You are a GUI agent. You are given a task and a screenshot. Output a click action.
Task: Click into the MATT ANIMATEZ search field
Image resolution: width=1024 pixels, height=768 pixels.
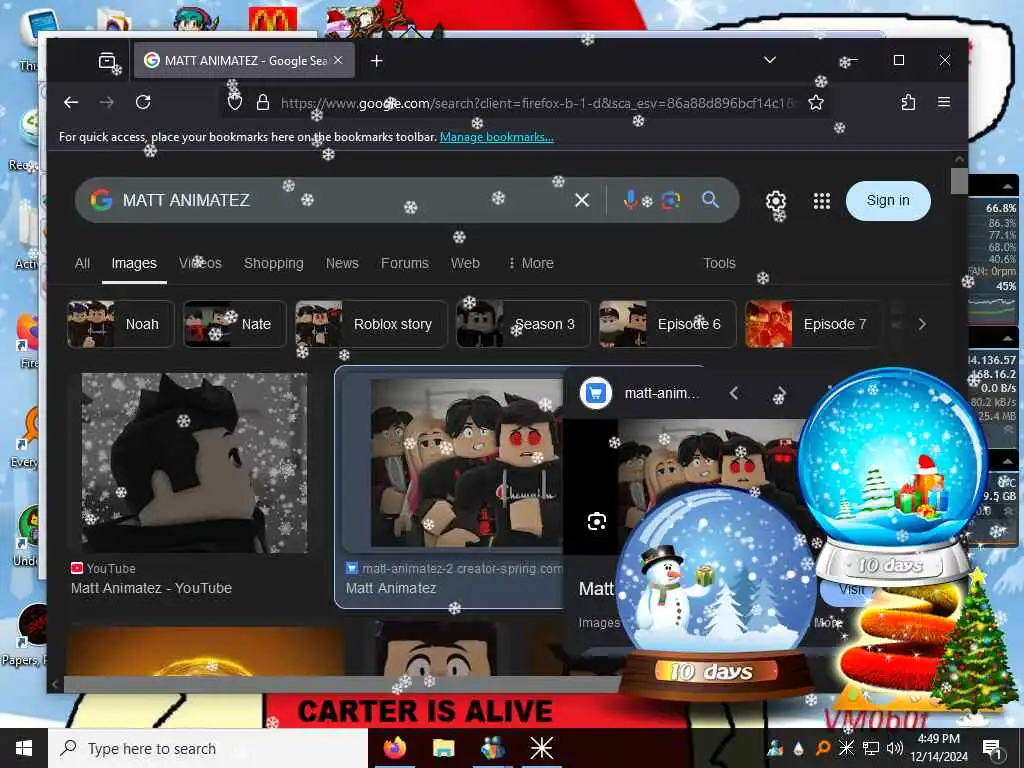(340, 200)
